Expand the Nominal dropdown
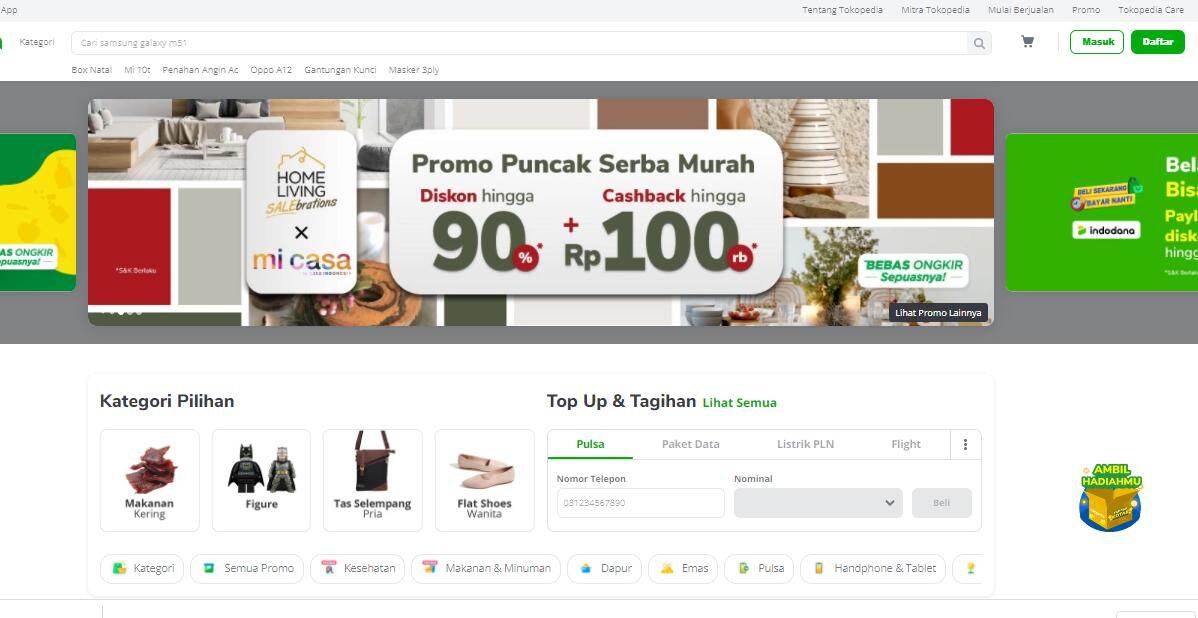Image resolution: width=1198 pixels, height=618 pixels. click(818, 503)
